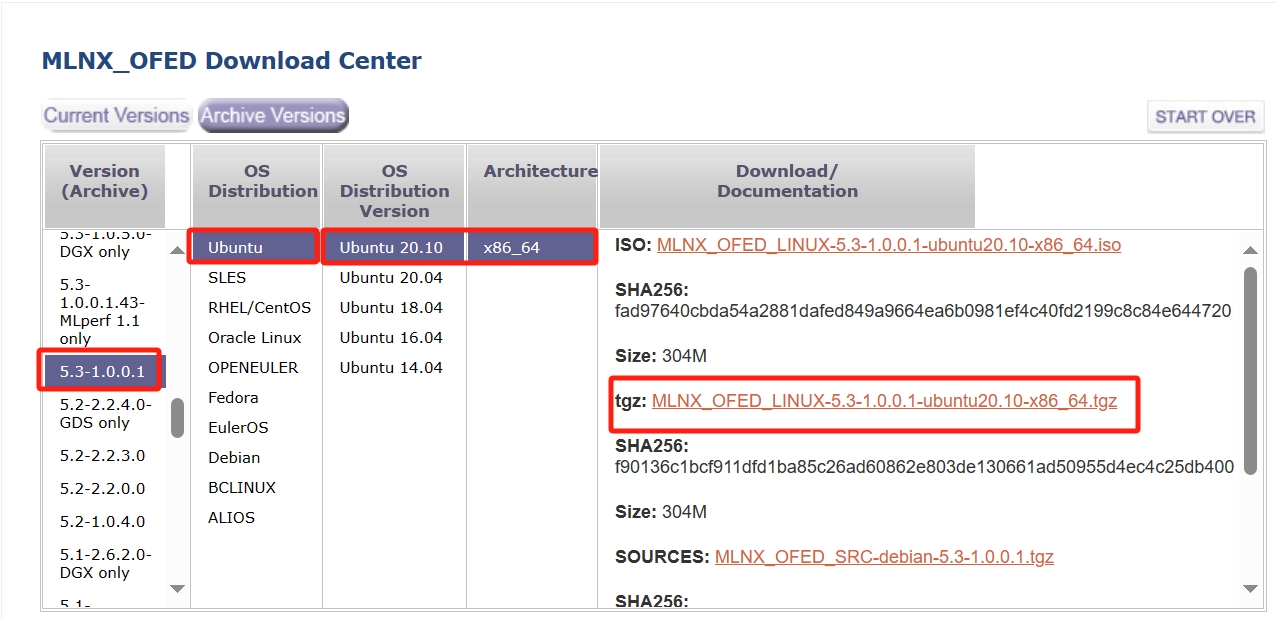The width and height of the screenshot is (1276, 618).
Task: Choose Debian distribution
Action: [234, 457]
